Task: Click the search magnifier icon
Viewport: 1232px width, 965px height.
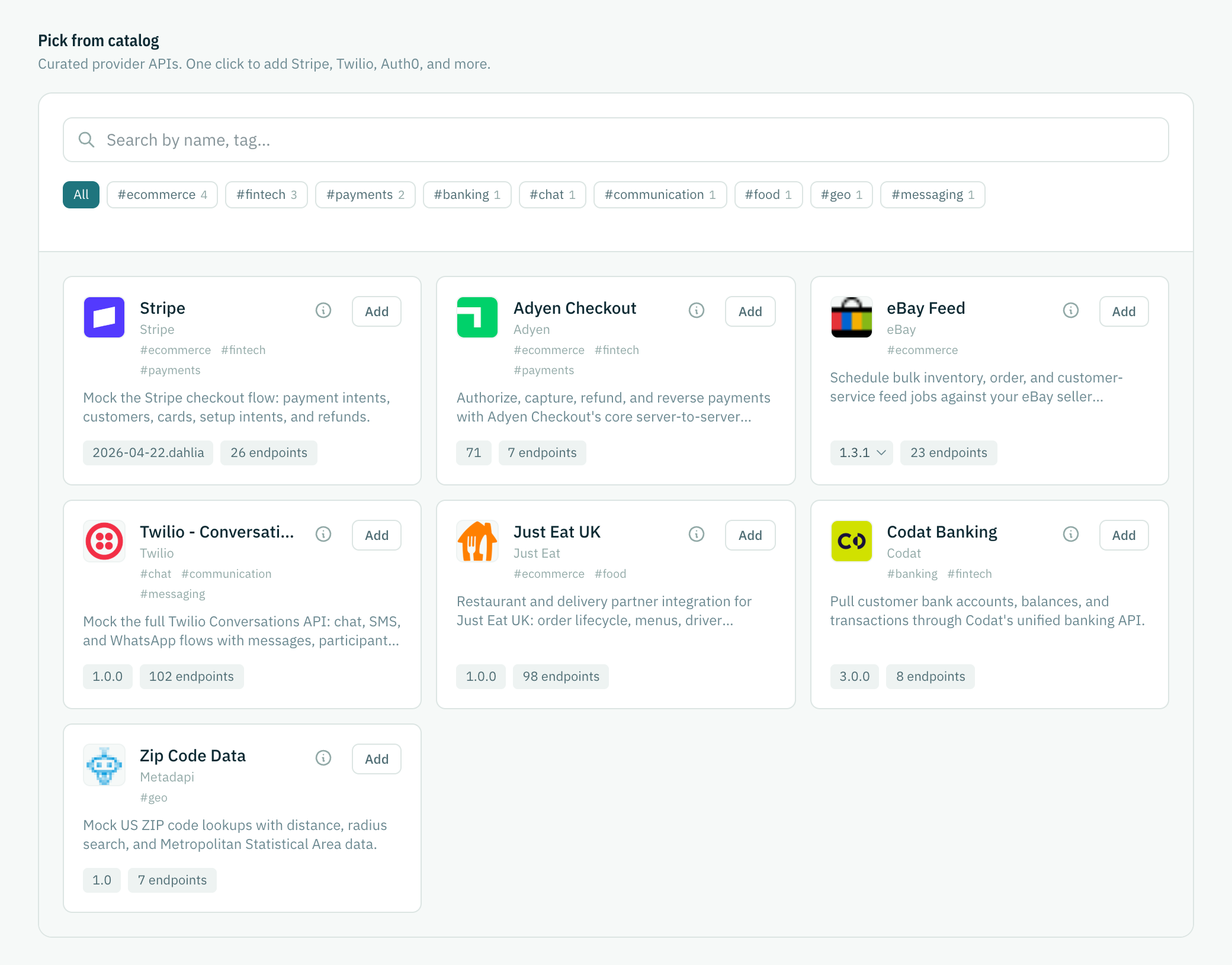Action: pos(86,140)
